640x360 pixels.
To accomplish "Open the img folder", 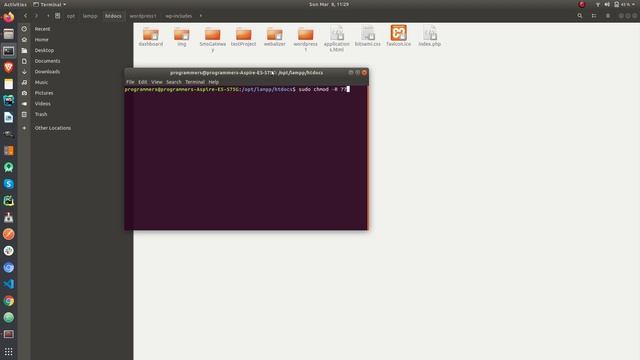I will point(182,36).
